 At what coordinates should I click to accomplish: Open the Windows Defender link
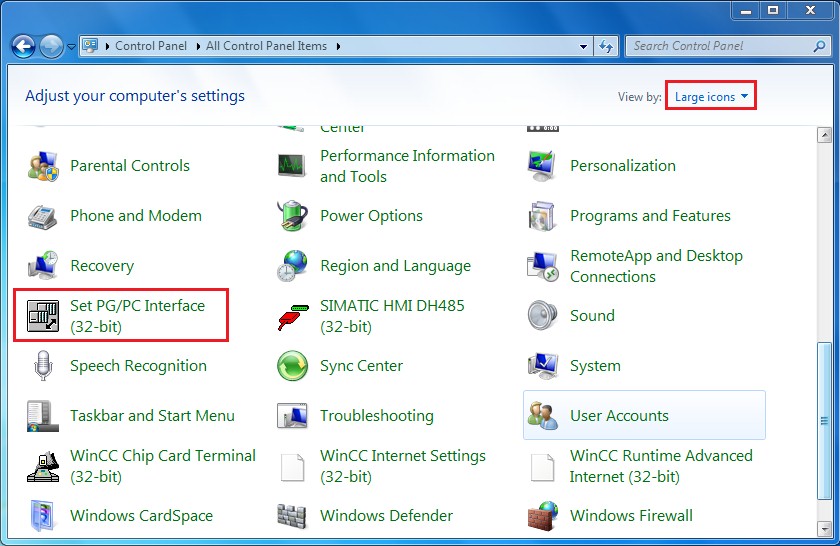[x=386, y=515]
